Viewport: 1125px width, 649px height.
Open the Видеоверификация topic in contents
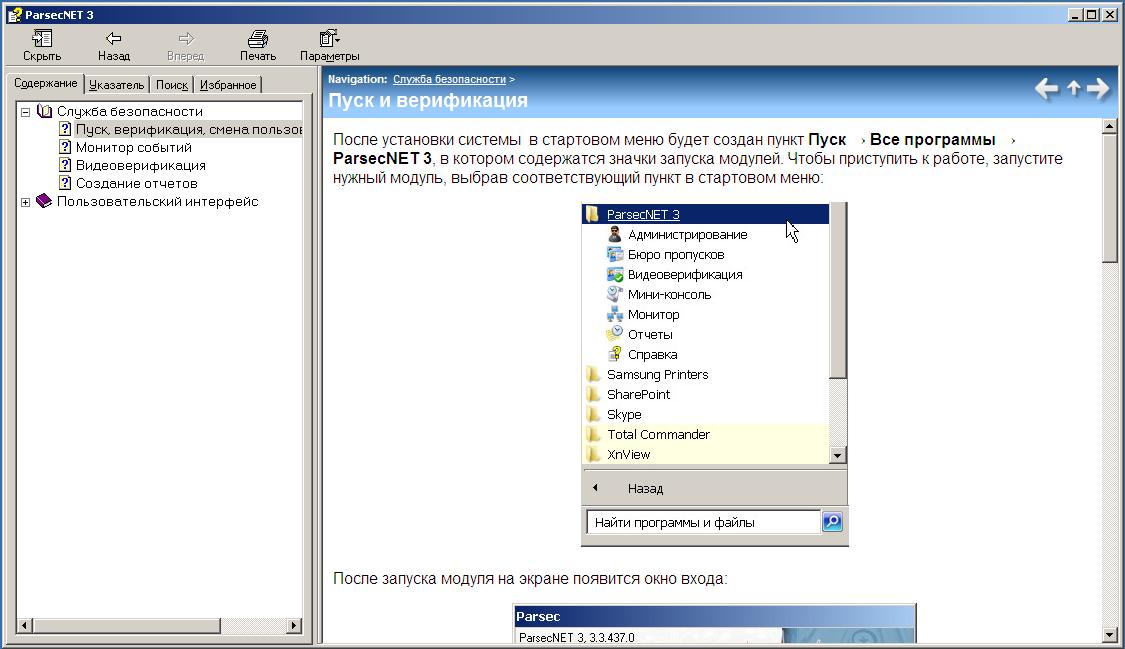141,166
